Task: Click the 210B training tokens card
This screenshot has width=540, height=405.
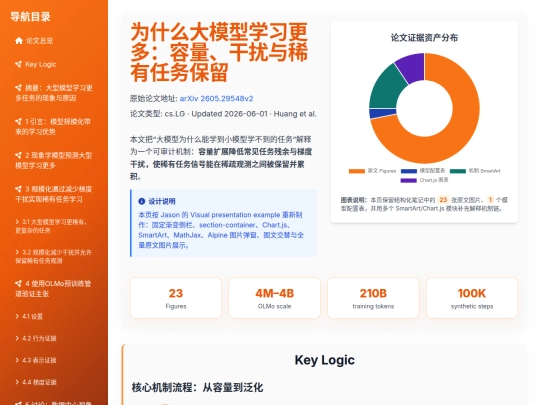Action: (373, 298)
